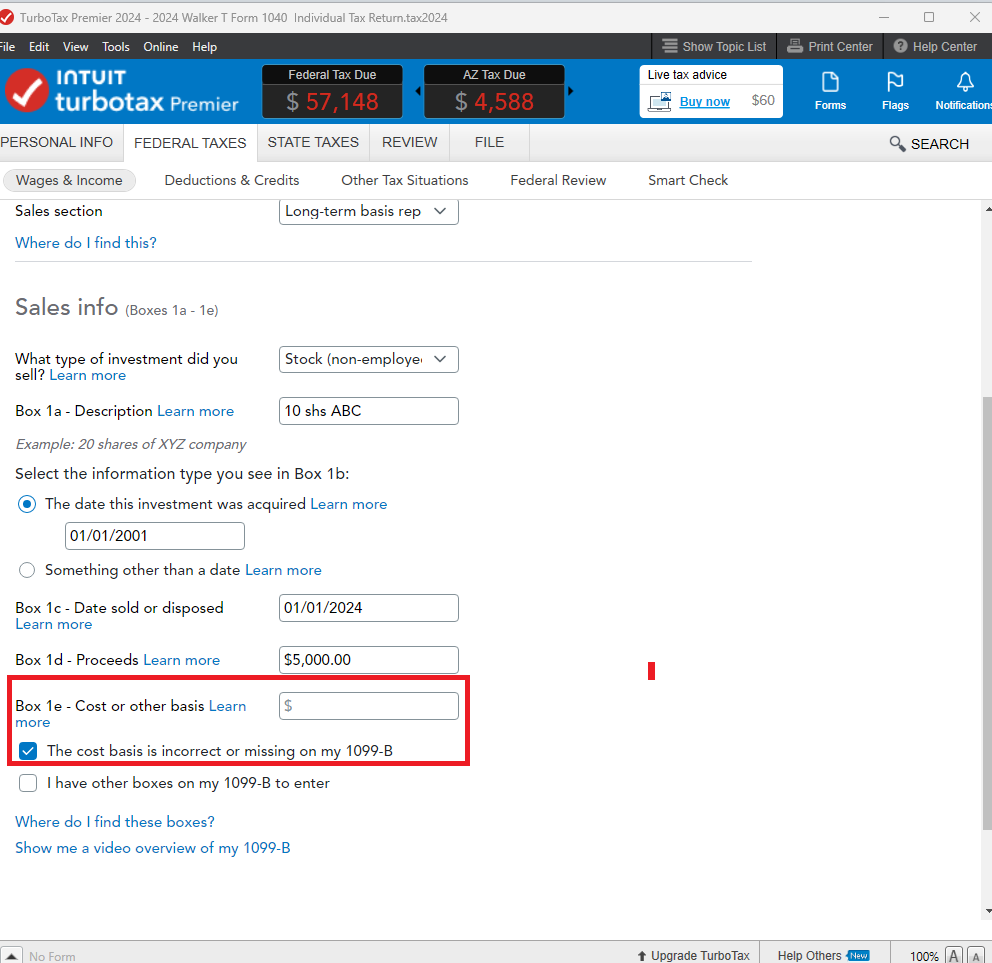Click Learn more for Box 1d Proceeds
992x963 pixels.
(182, 660)
